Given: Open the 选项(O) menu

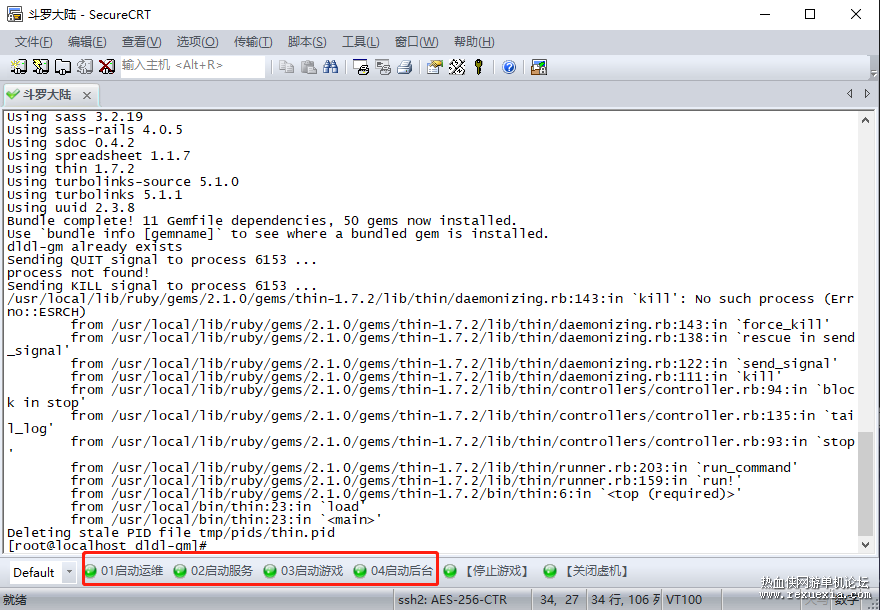Looking at the screenshot, I should pyautogui.click(x=197, y=42).
